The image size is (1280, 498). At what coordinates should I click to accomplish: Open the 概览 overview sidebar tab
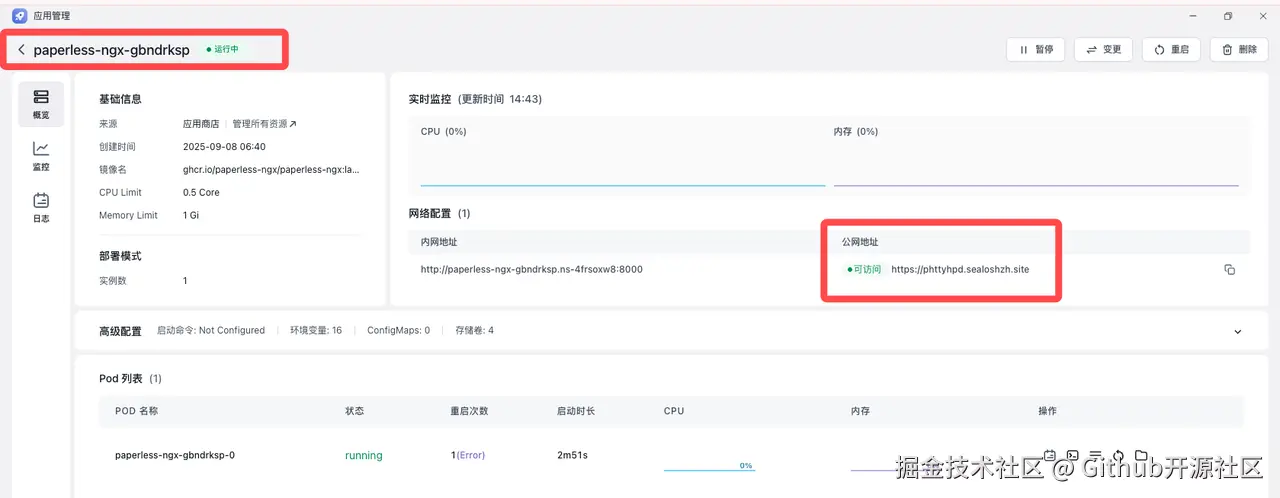[x=41, y=104]
